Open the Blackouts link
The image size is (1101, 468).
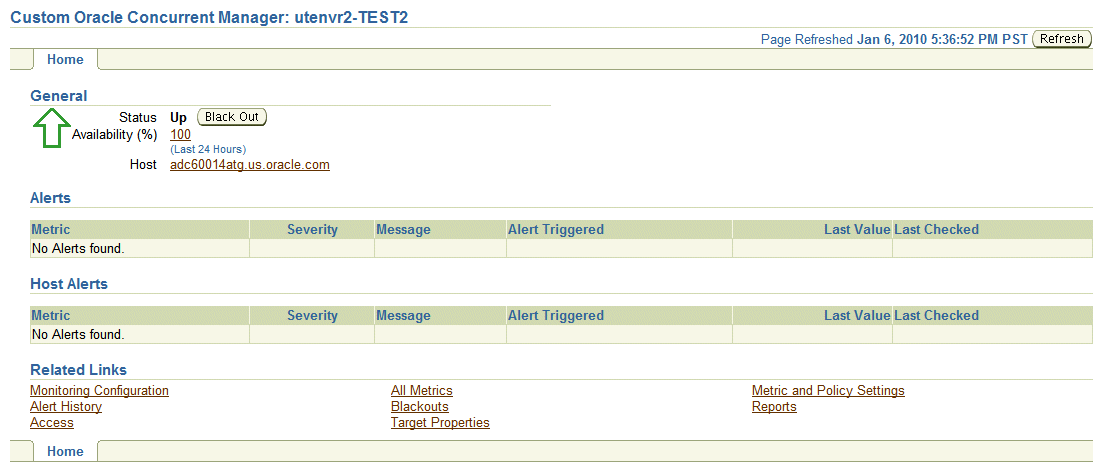click(x=420, y=407)
